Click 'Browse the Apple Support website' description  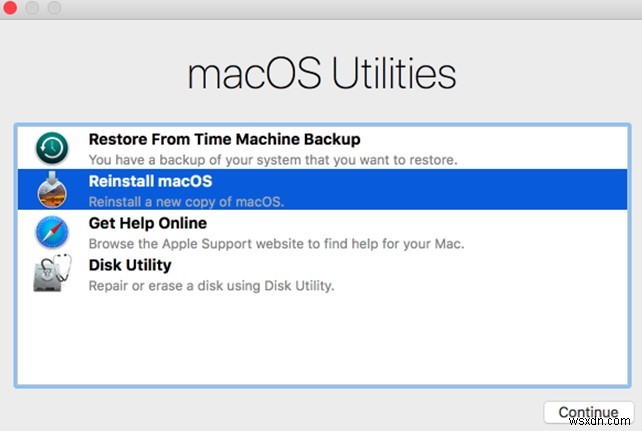[276, 244]
